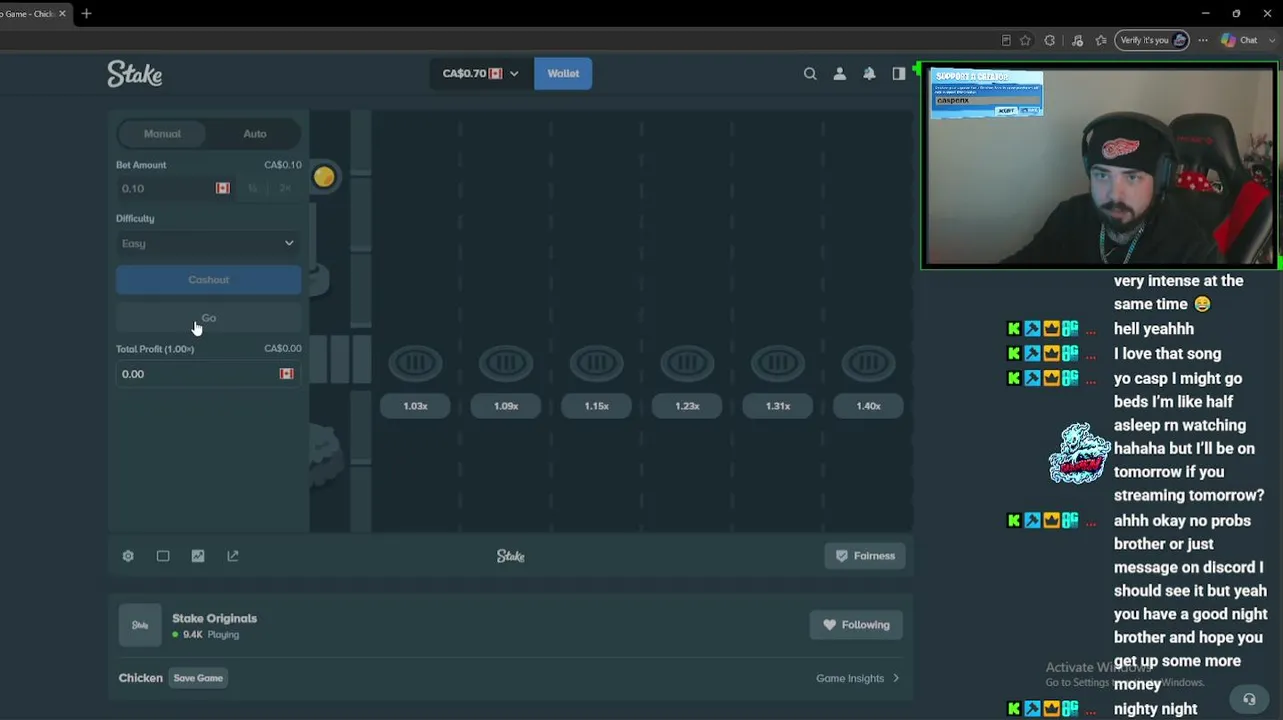This screenshot has width=1283, height=720.
Task: Halve the bet with the ½ button
Action: [253, 188]
